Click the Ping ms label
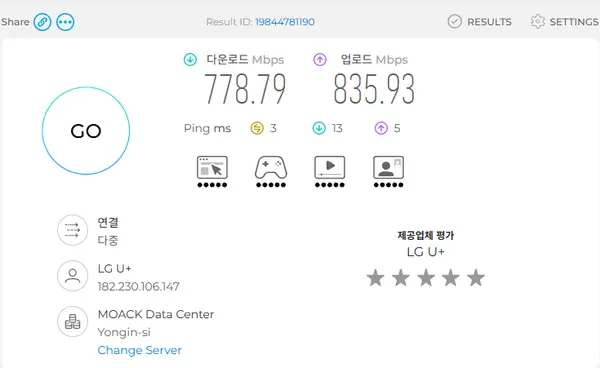 coord(207,128)
